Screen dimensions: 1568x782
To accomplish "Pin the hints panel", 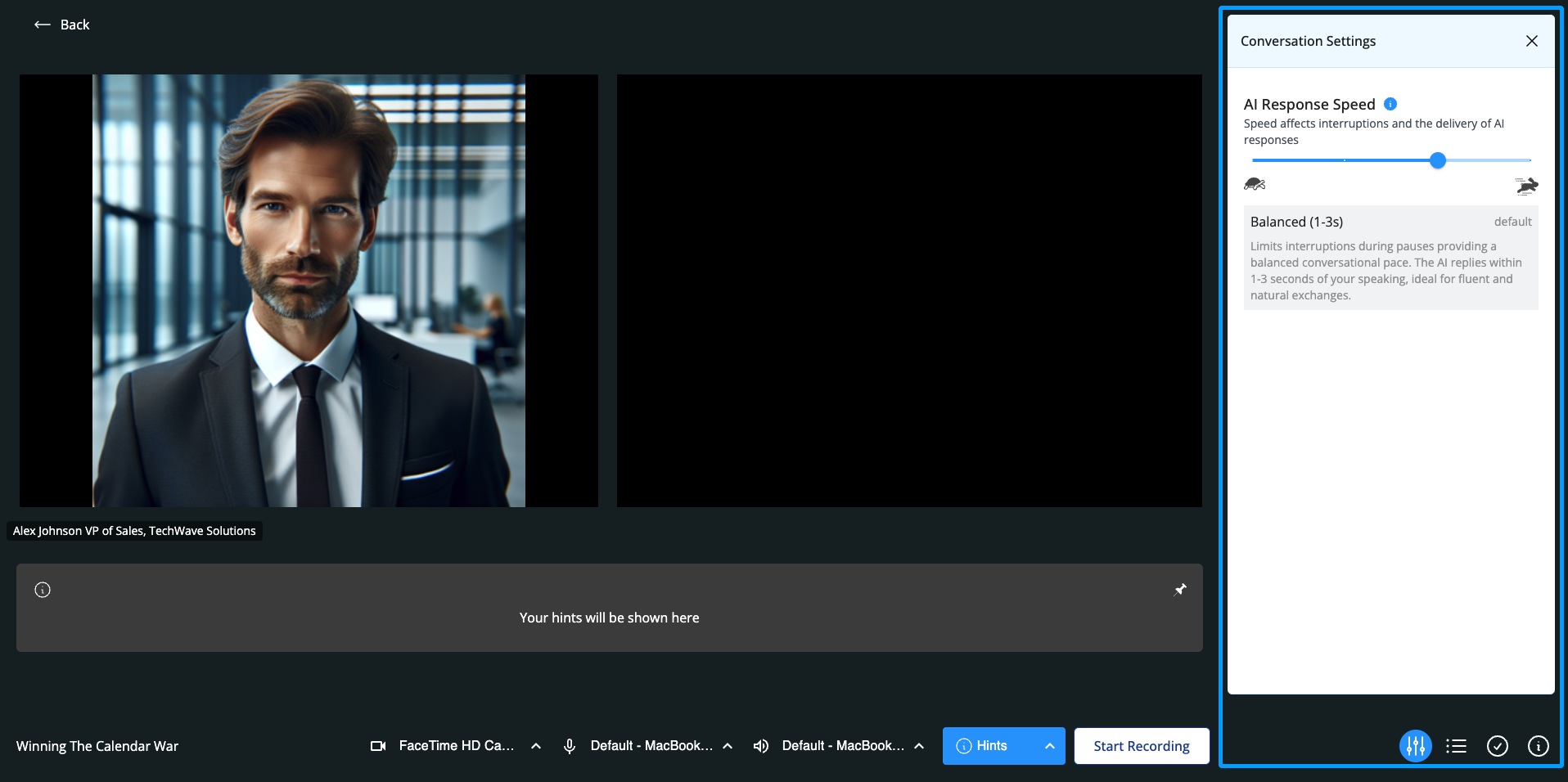I will (1180, 590).
